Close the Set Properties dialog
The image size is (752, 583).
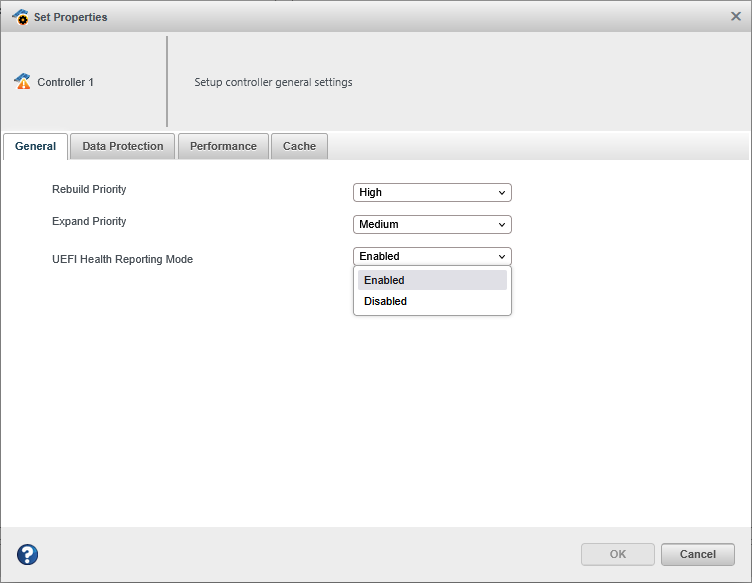point(736,16)
